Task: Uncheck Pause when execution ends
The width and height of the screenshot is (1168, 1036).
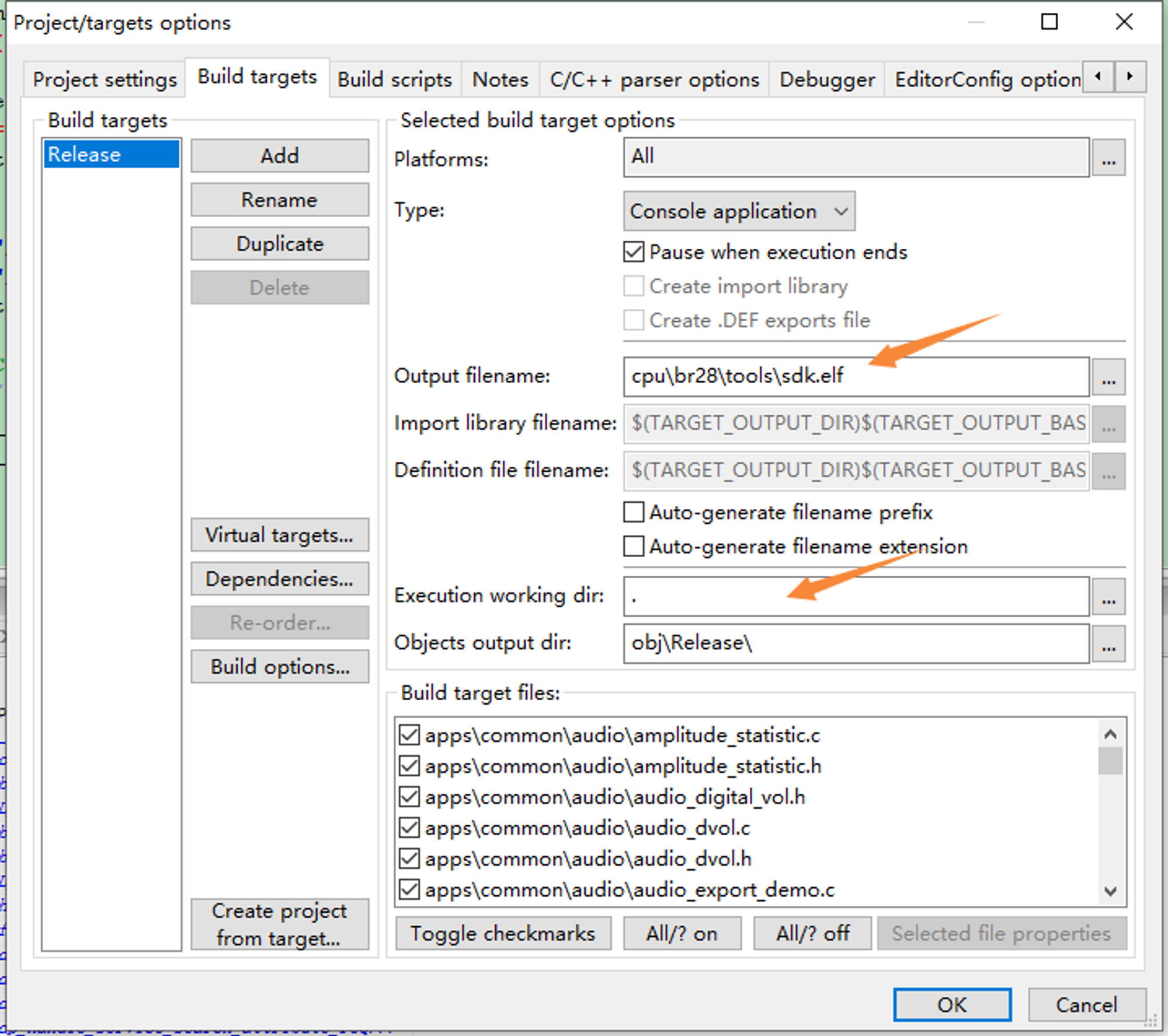Action: [634, 252]
